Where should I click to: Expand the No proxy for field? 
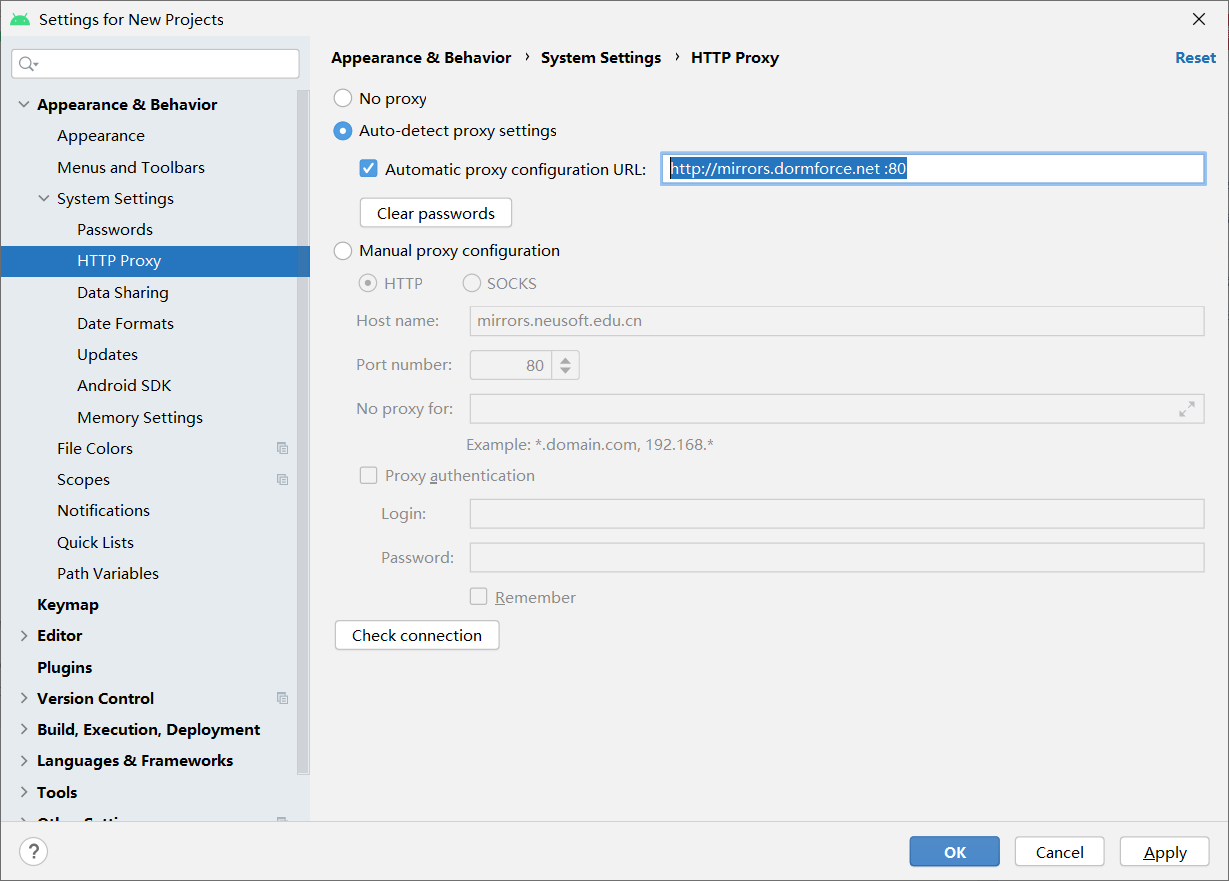tap(1187, 409)
